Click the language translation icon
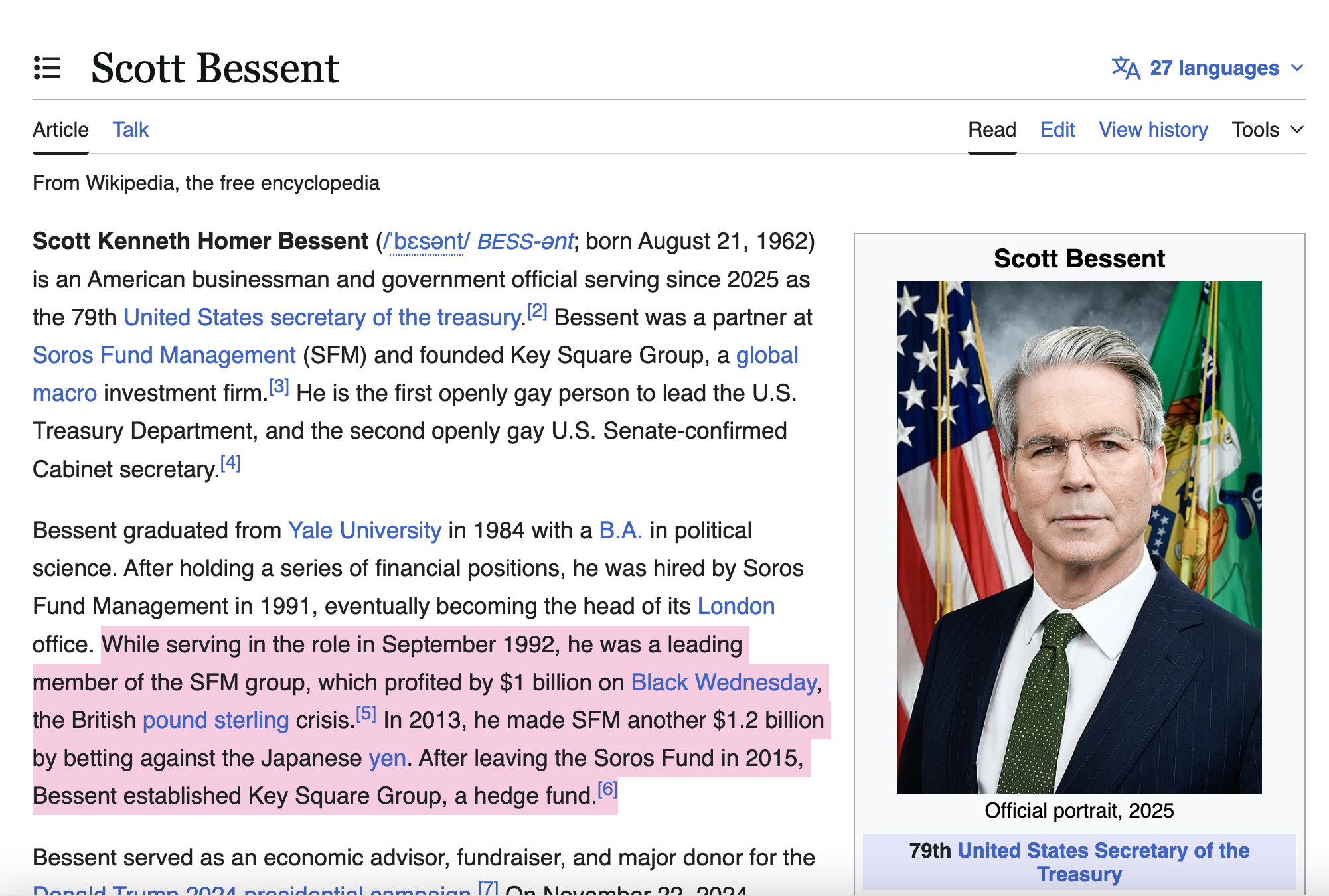1329x896 pixels. click(1126, 68)
